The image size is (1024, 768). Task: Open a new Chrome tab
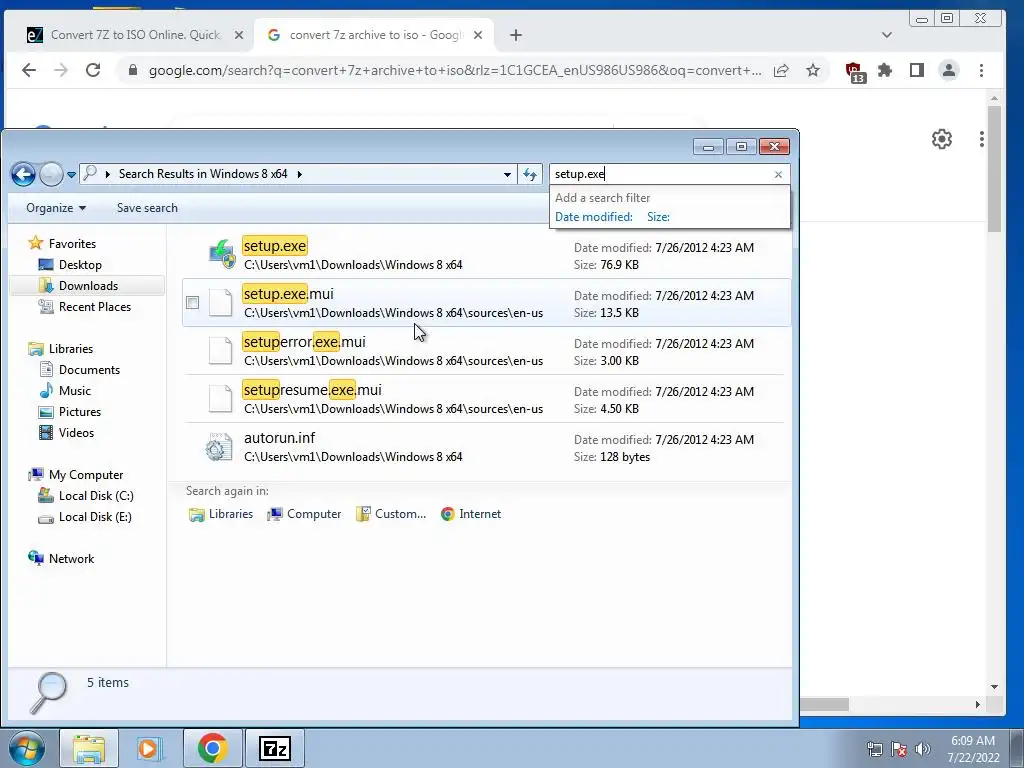(516, 35)
